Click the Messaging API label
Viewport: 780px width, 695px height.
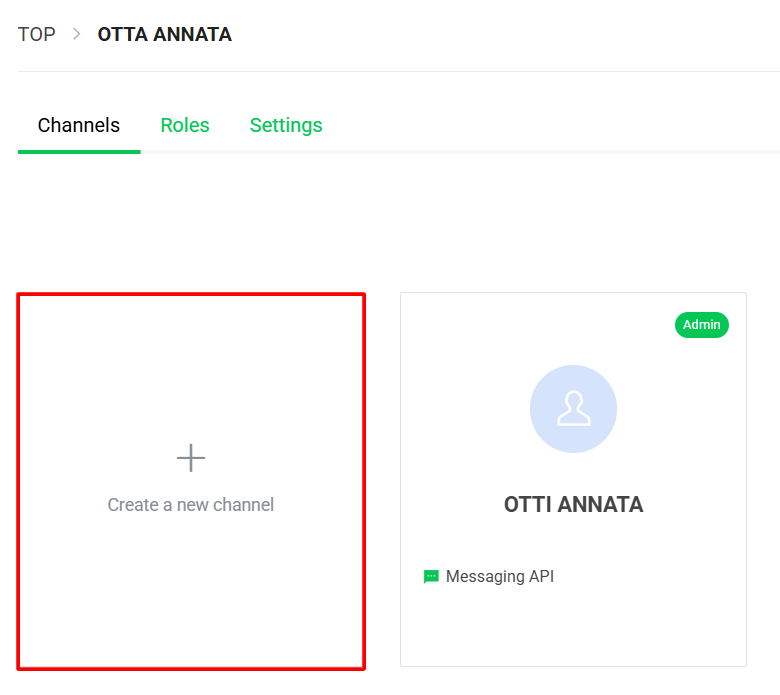pos(499,577)
